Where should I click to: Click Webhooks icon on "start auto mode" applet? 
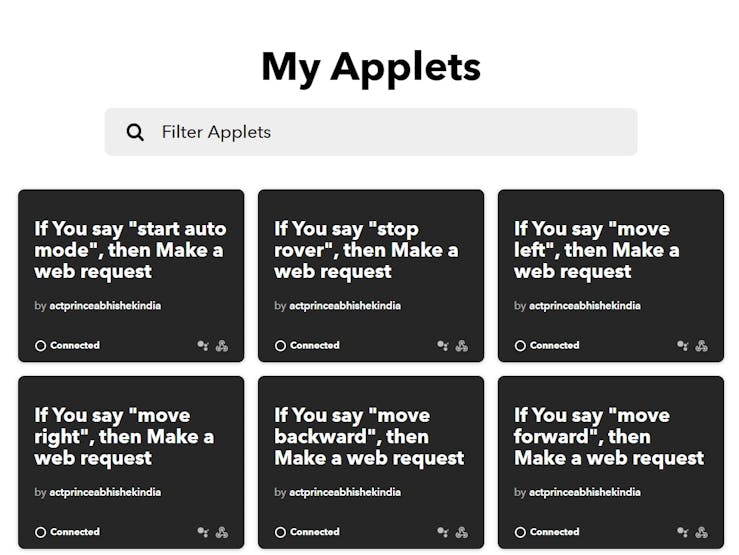point(222,346)
